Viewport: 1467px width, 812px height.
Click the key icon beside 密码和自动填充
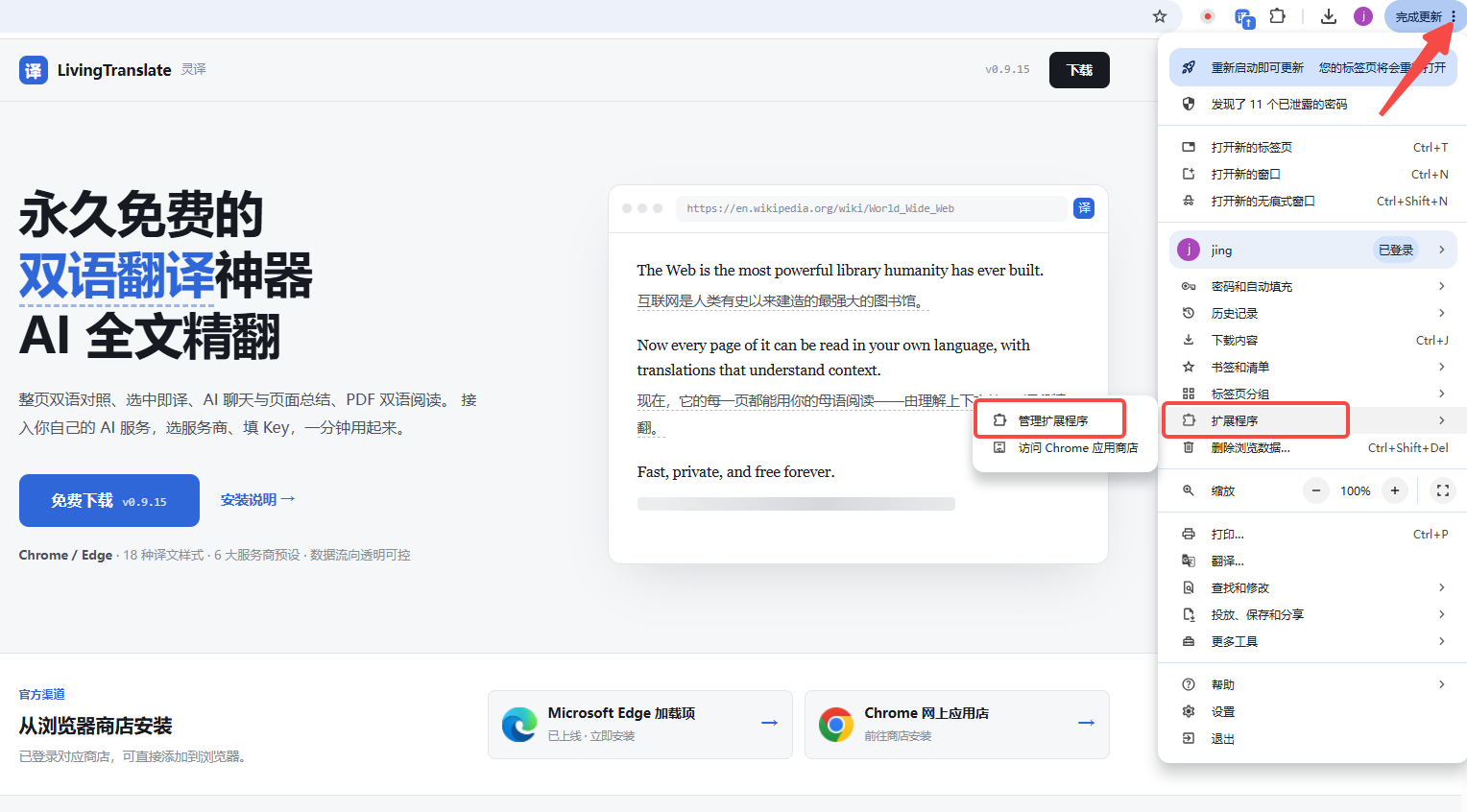point(1189,286)
